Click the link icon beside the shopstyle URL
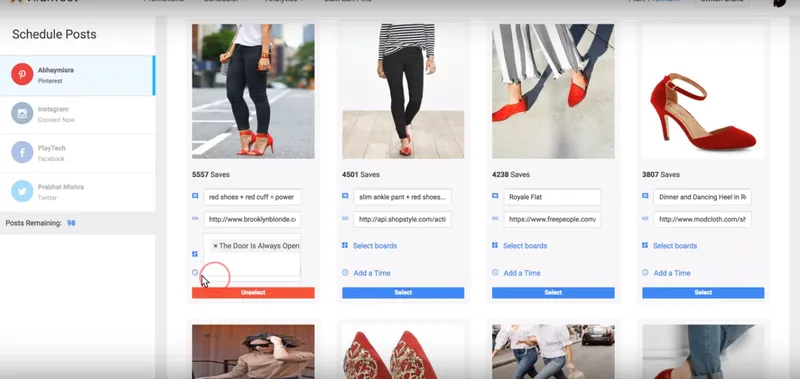This screenshot has width=800, height=379. (x=345, y=218)
